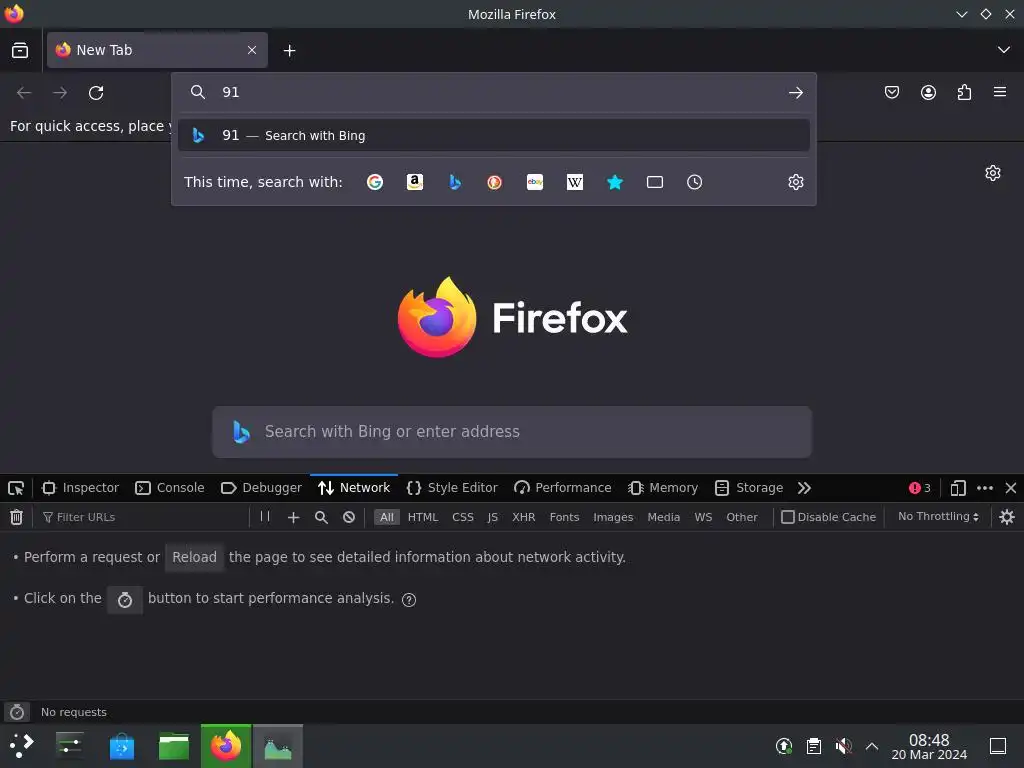The width and height of the screenshot is (1024, 768).
Task: Personalize new tab with gear icon
Action: [x=993, y=173]
